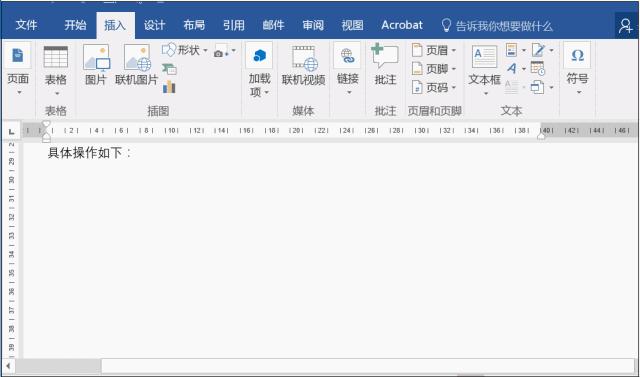Click the quick parts icon
Viewport: 640px width, 377px height.
click(x=511, y=50)
